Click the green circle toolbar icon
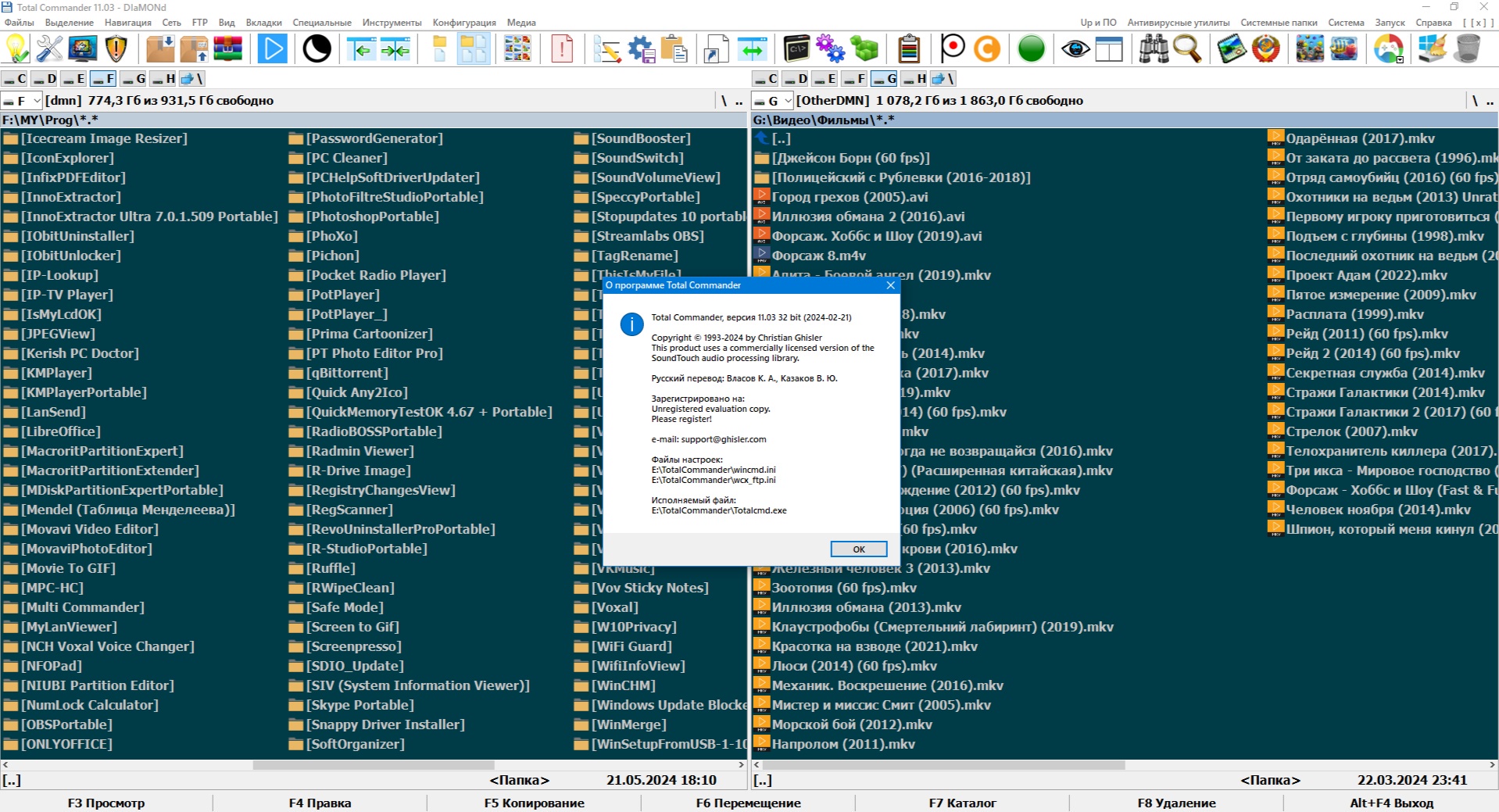 tap(1032, 48)
